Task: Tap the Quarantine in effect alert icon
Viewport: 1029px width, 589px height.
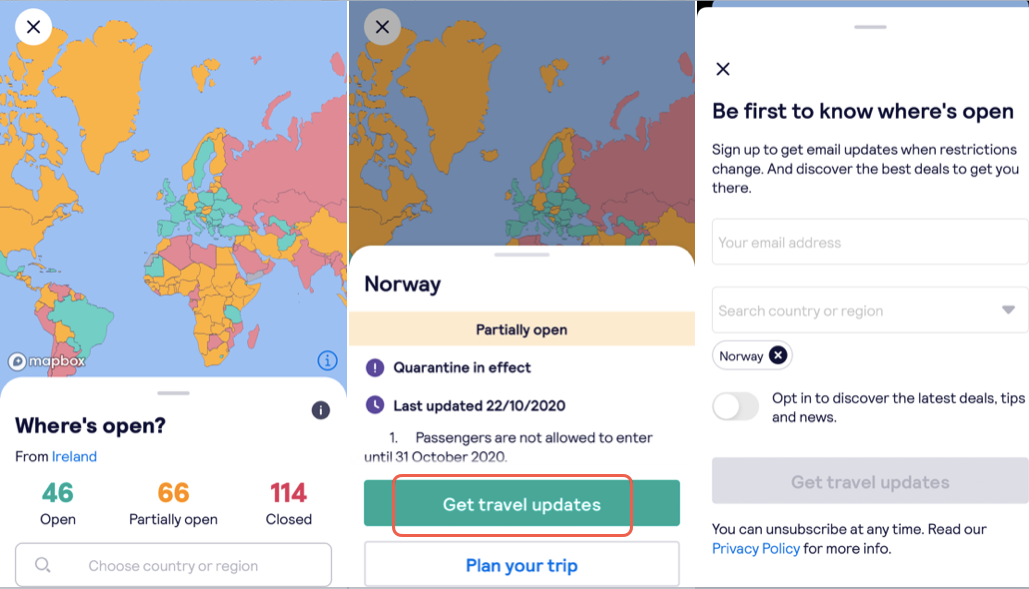Action: [x=375, y=367]
